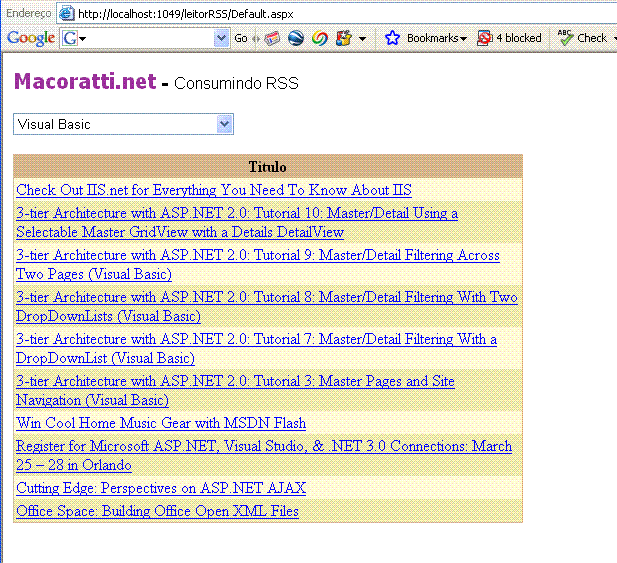Click the 'Consumindo RSS' heading text
The width and height of the screenshot is (617, 563).
(x=236, y=83)
